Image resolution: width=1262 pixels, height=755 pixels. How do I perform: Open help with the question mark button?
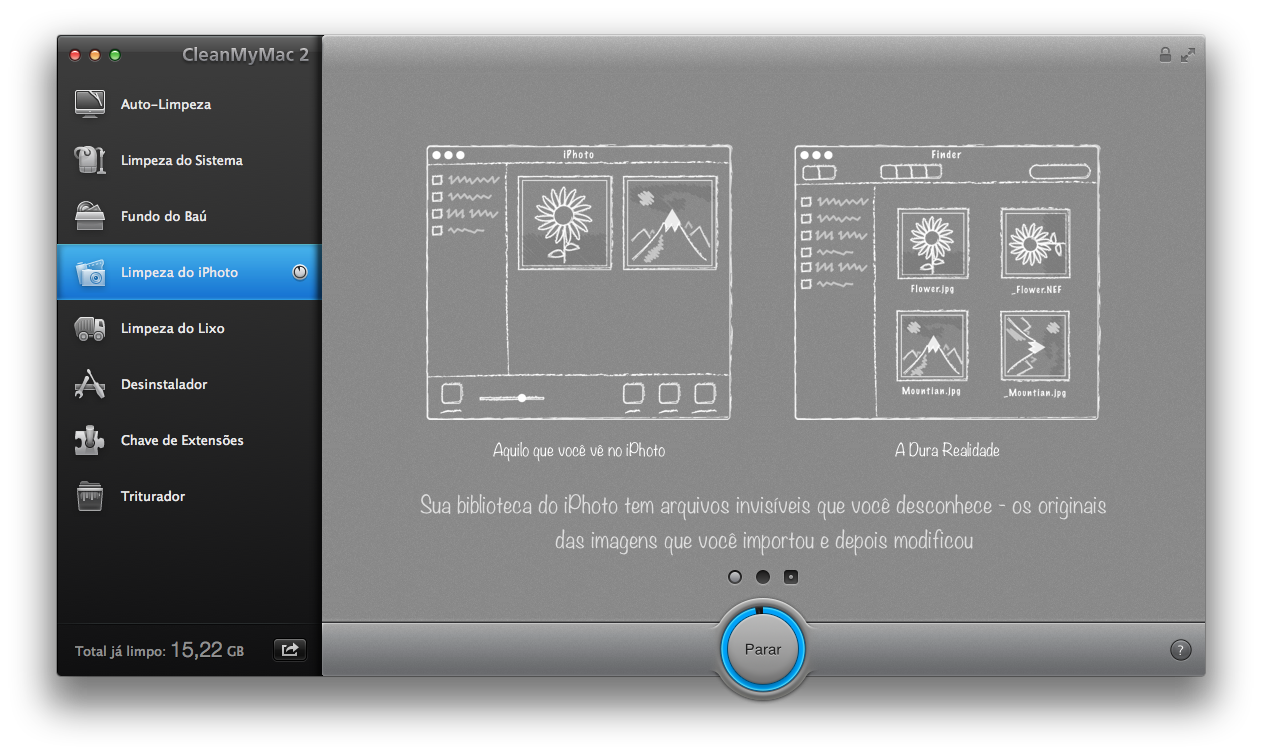[1181, 650]
